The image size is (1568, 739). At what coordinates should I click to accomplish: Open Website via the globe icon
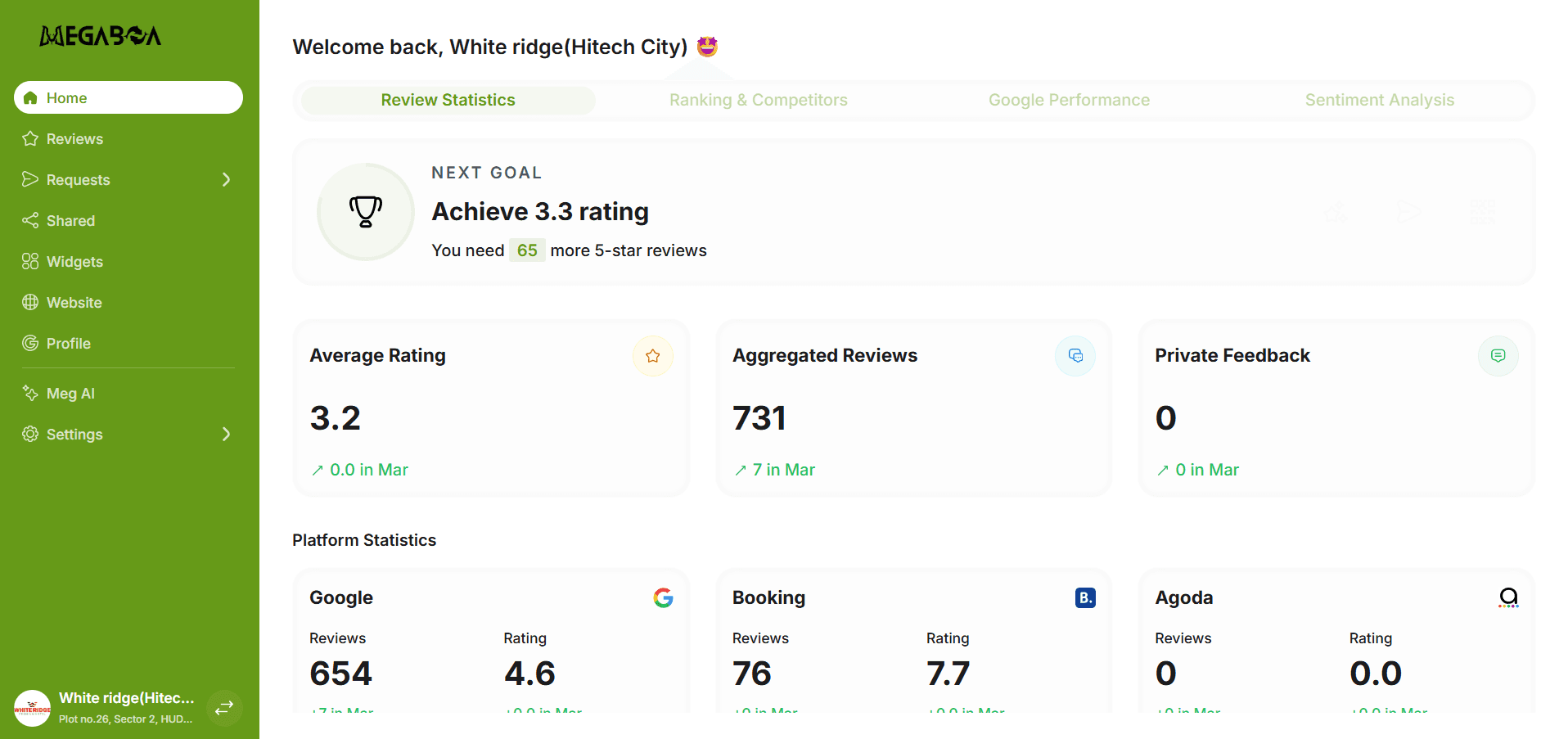click(30, 302)
